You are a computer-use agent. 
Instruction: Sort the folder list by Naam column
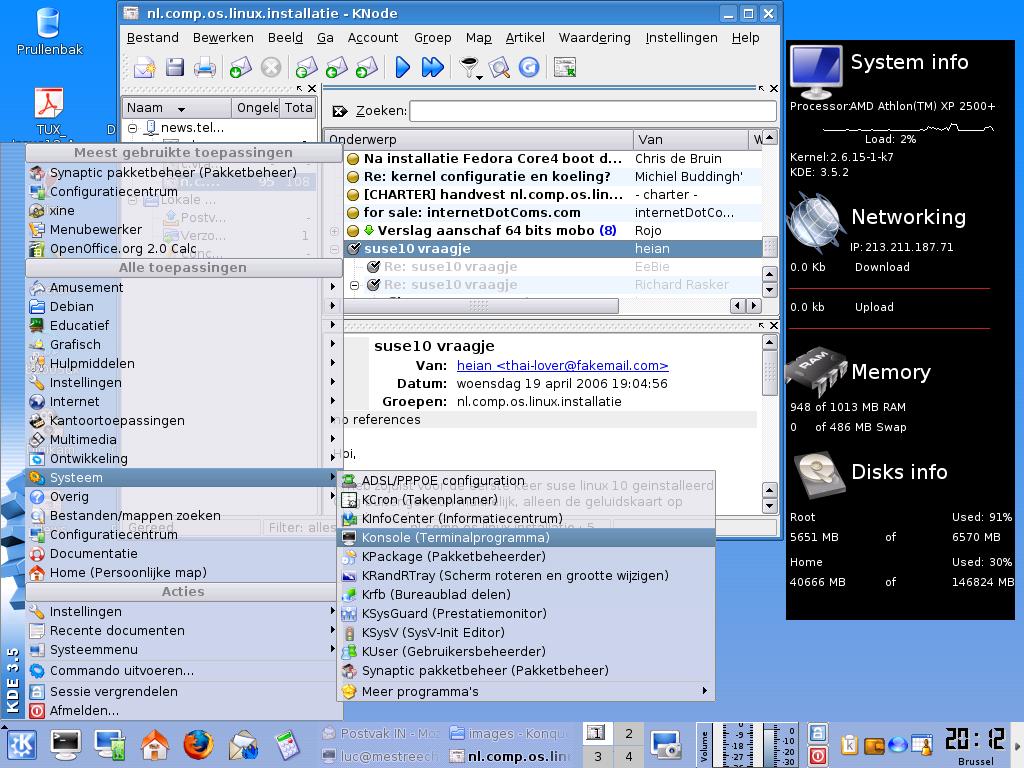(x=176, y=108)
